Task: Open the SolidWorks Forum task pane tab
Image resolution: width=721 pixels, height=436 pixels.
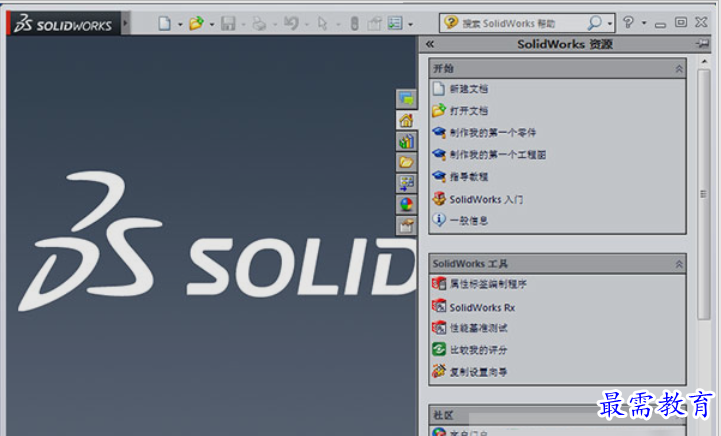Action: (406, 99)
